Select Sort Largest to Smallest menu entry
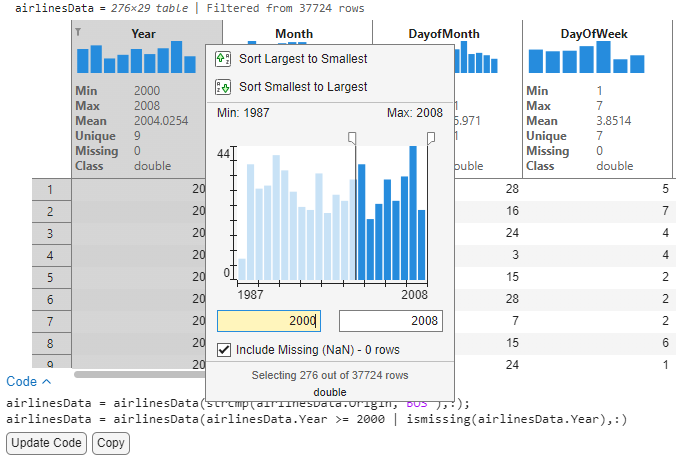Viewport: 676px width, 457px height. pyautogui.click(x=303, y=60)
